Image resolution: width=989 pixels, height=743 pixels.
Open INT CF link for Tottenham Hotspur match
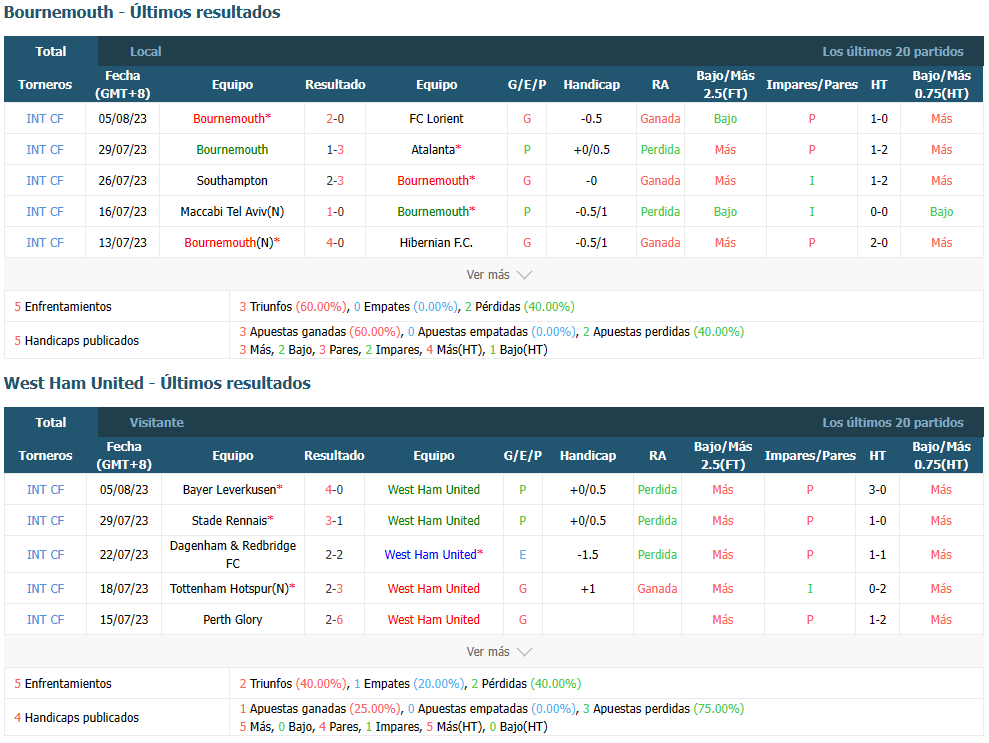(45, 588)
